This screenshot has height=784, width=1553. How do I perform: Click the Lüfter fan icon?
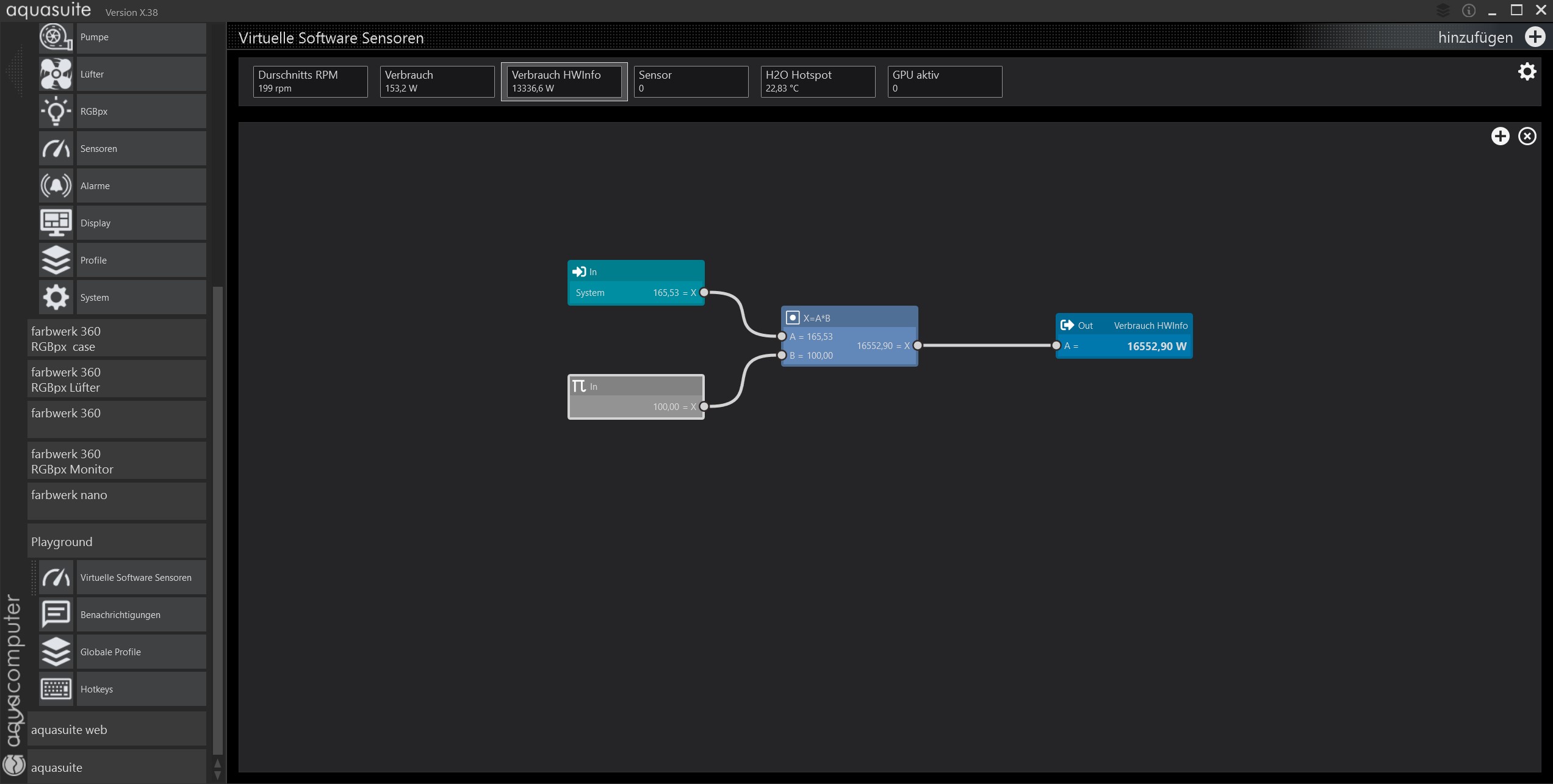coord(56,74)
